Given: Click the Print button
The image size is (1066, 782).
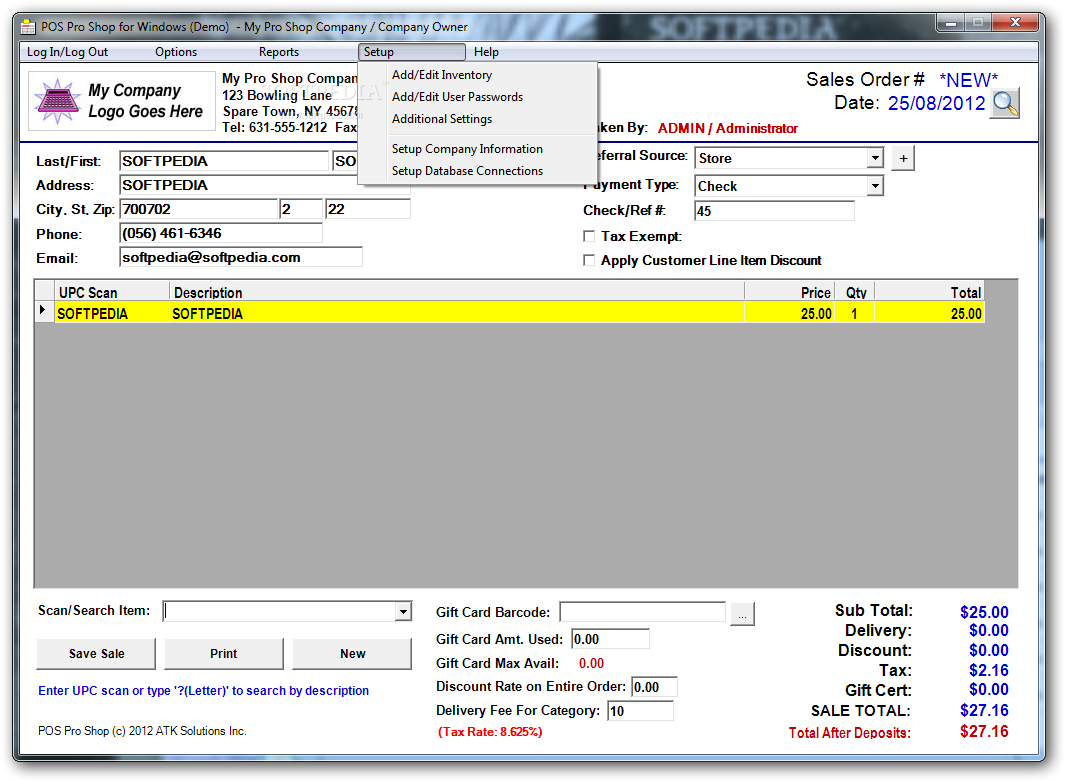Looking at the screenshot, I should [224, 653].
